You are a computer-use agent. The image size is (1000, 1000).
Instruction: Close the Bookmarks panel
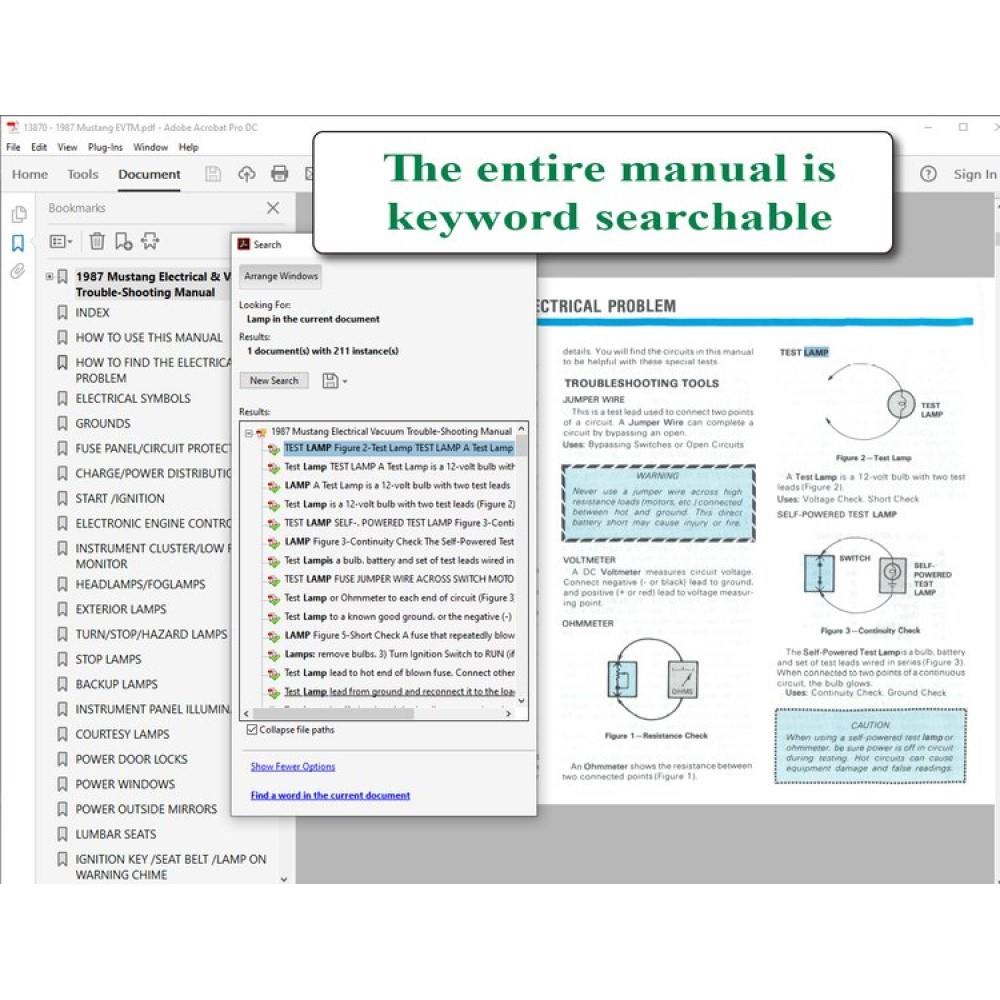(x=273, y=208)
